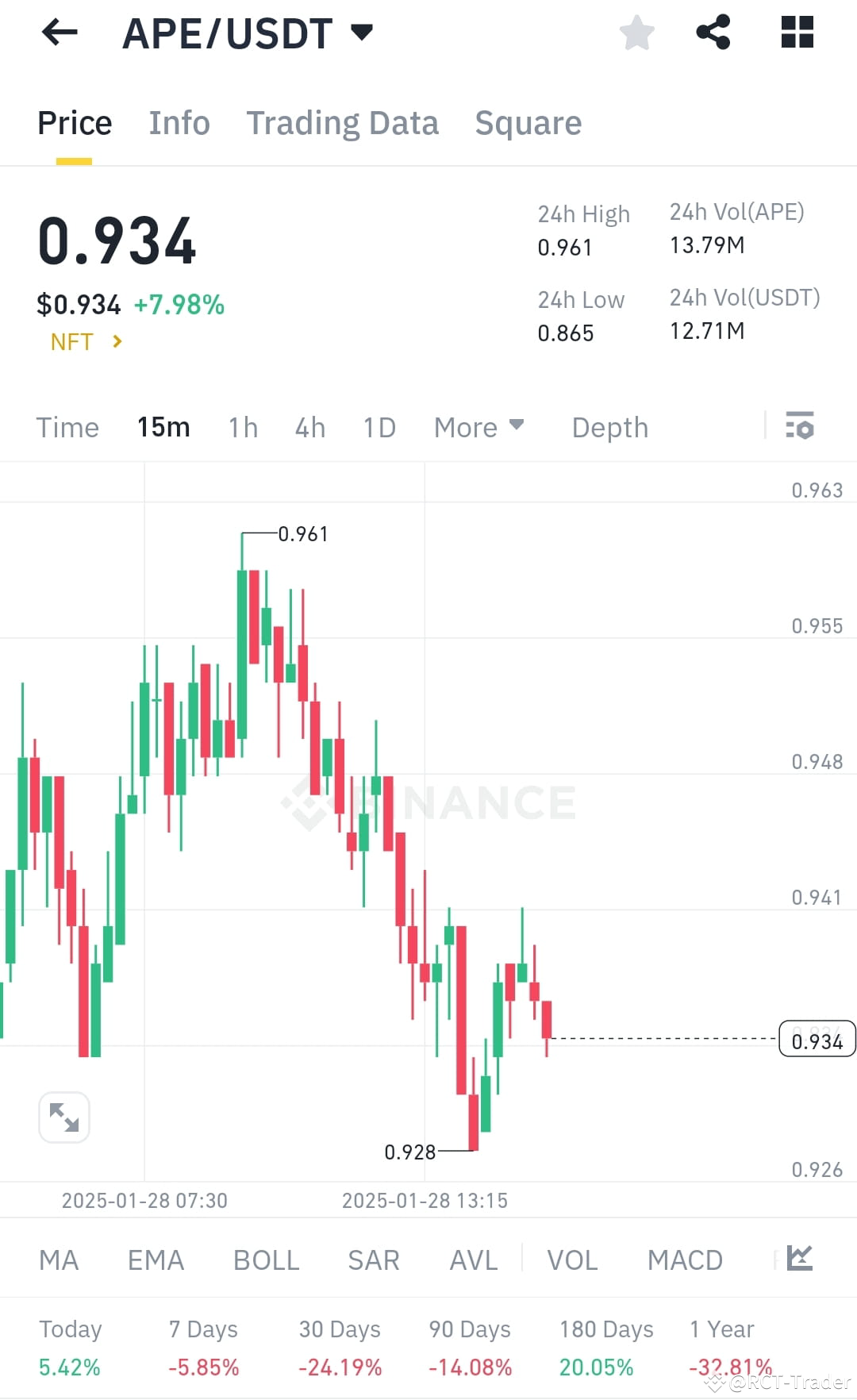Open the Square tab
This screenshot has height=1400, width=857.
(528, 122)
